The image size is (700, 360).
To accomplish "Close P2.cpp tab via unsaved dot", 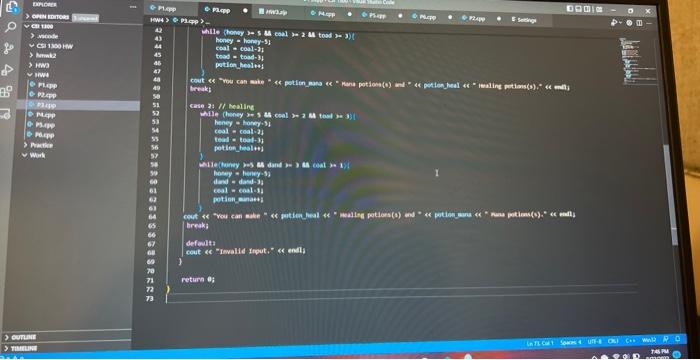I will click(x=499, y=19).
